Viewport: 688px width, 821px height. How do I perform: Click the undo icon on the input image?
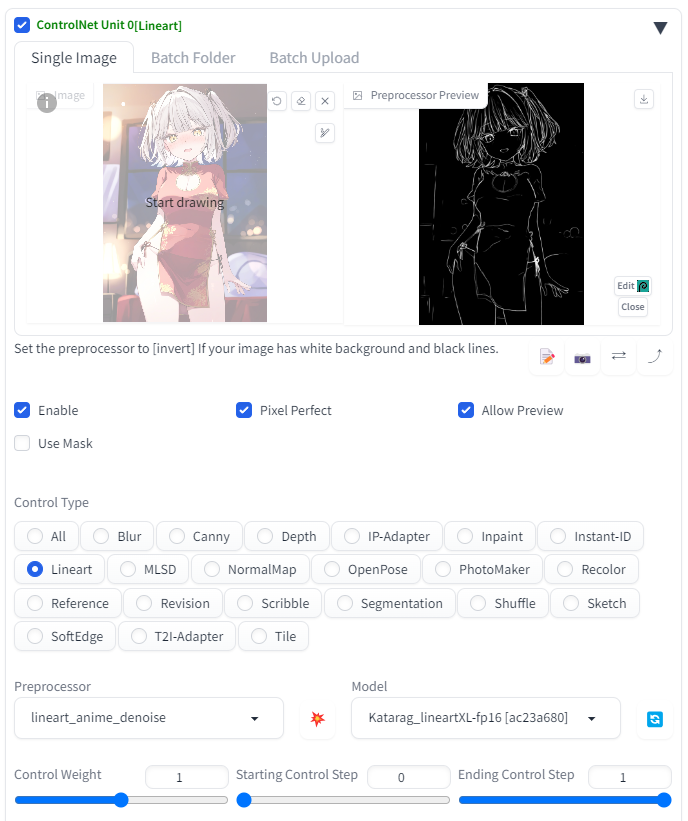click(x=277, y=101)
